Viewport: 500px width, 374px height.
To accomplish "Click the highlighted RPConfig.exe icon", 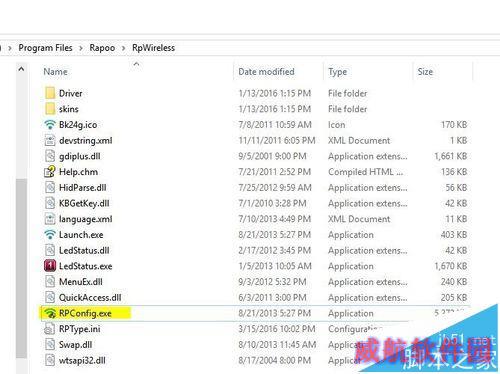I will (50, 313).
